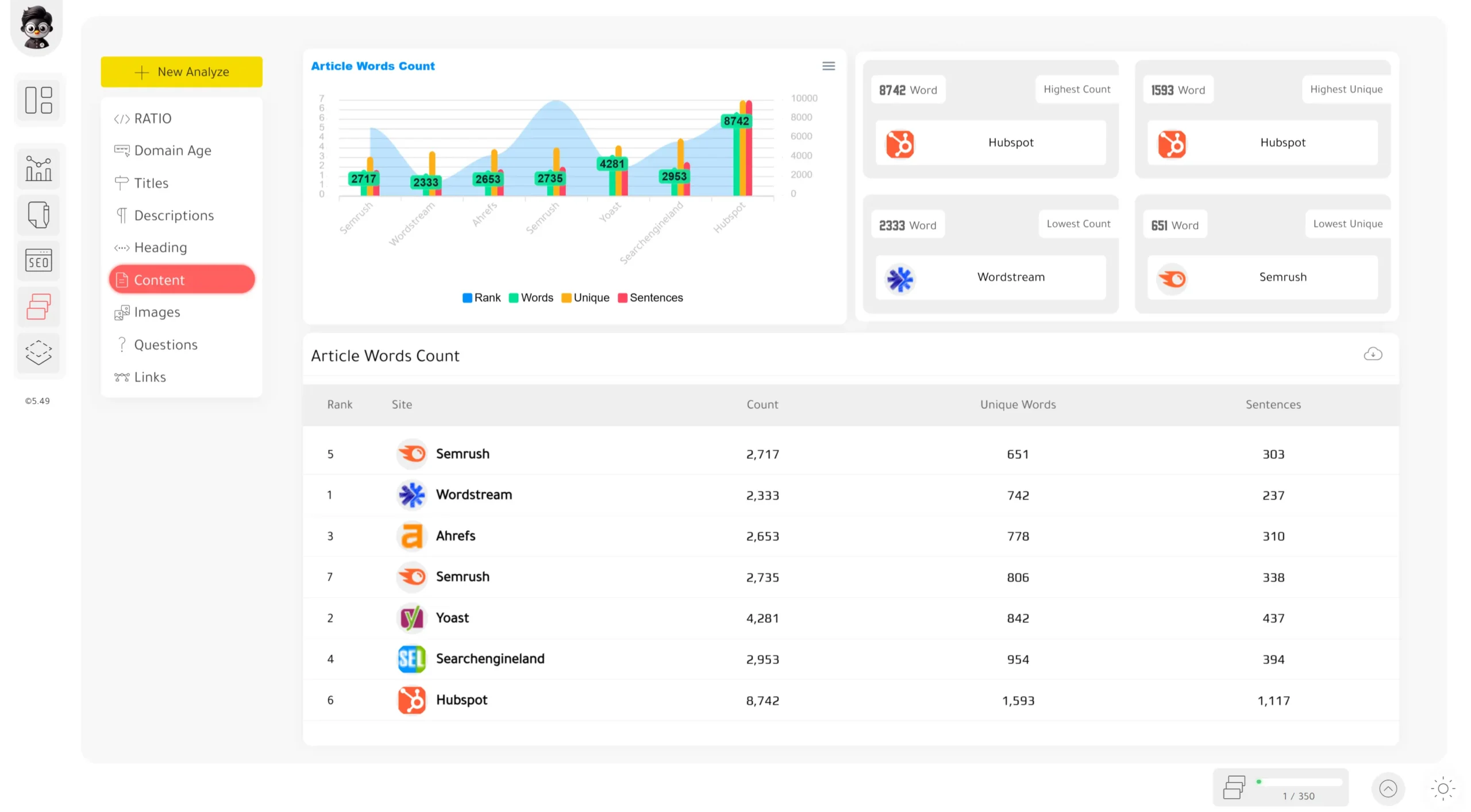The width and height of the screenshot is (1471, 812).
Task: Click Yoast logo in table row
Action: tap(412, 618)
